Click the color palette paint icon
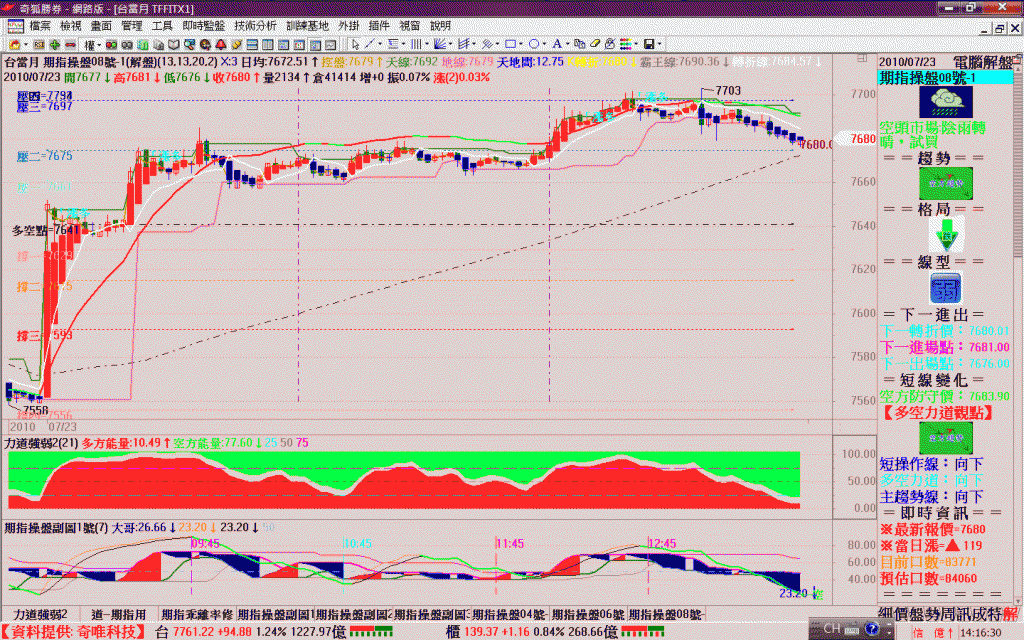The height and width of the screenshot is (640, 1024). coord(205,44)
